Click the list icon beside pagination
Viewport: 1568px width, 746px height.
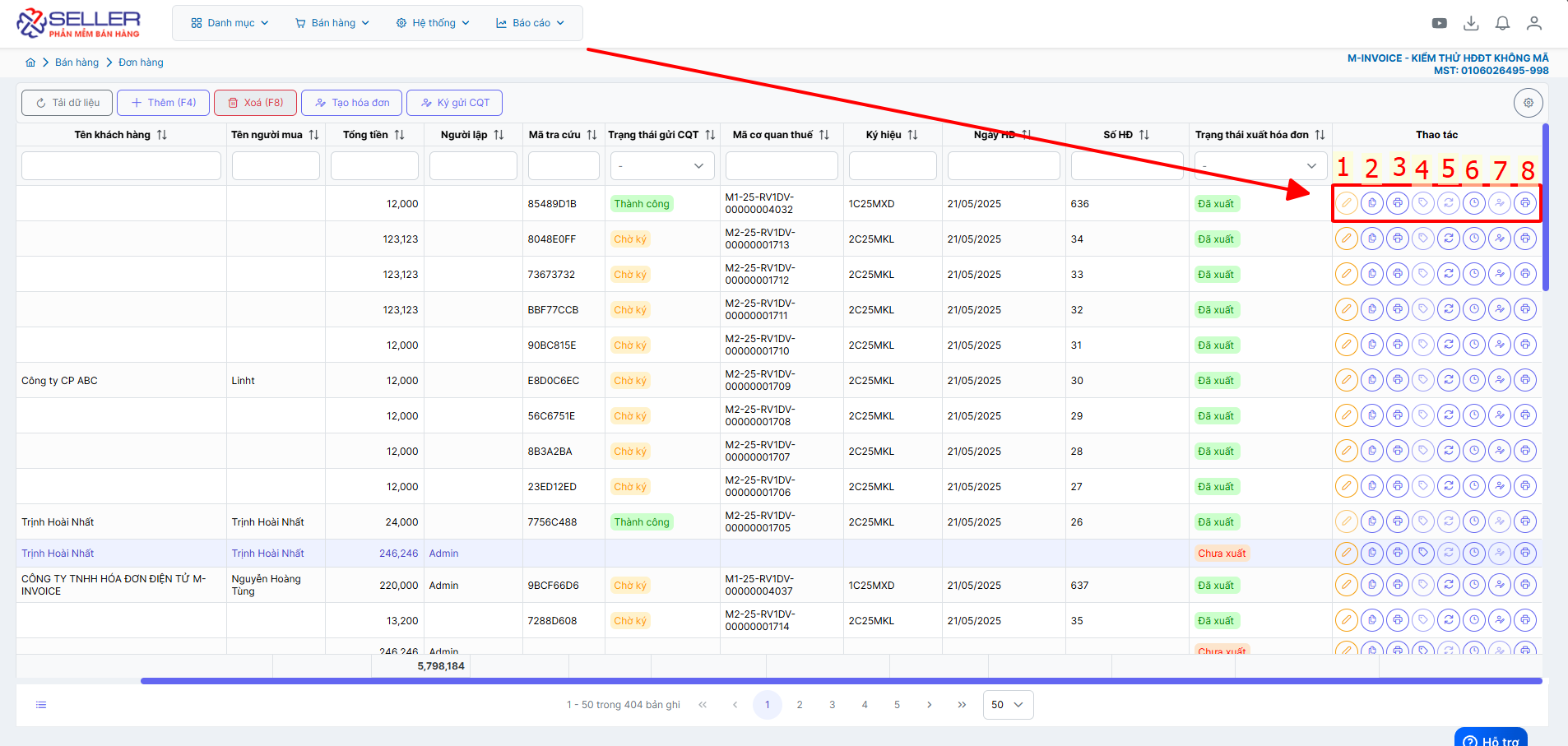click(x=41, y=705)
